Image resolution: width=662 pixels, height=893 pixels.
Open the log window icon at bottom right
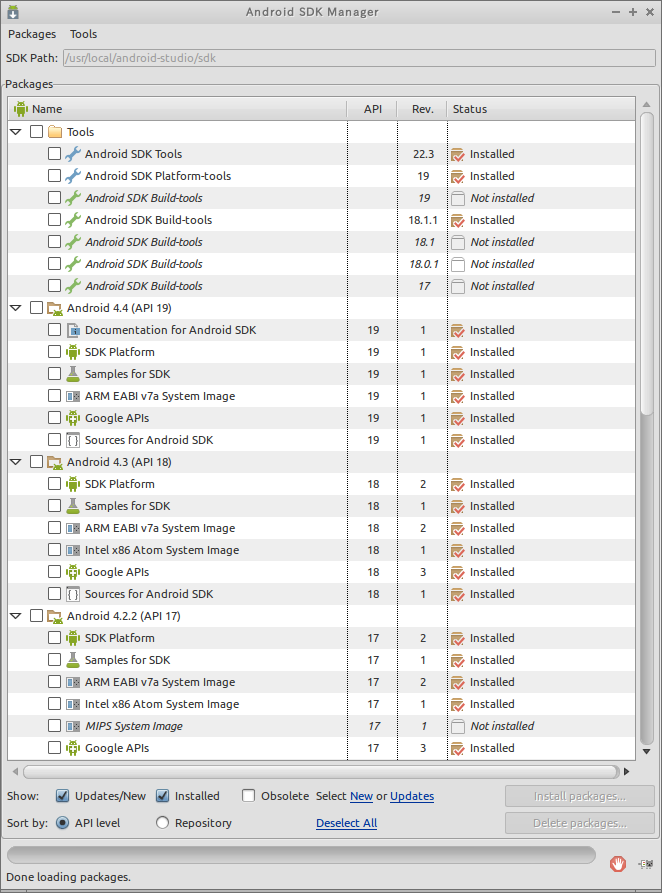point(645,864)
